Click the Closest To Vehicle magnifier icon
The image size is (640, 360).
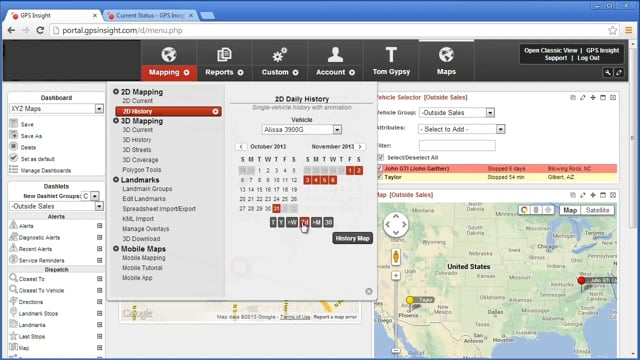13,289
